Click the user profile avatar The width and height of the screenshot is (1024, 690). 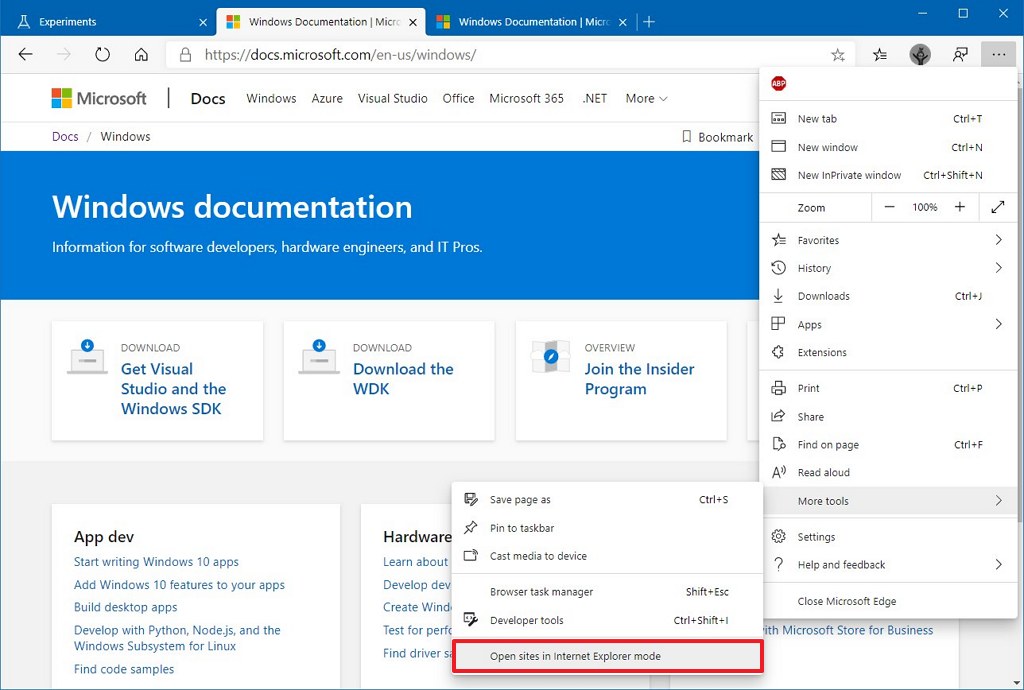tap(920, 55)
